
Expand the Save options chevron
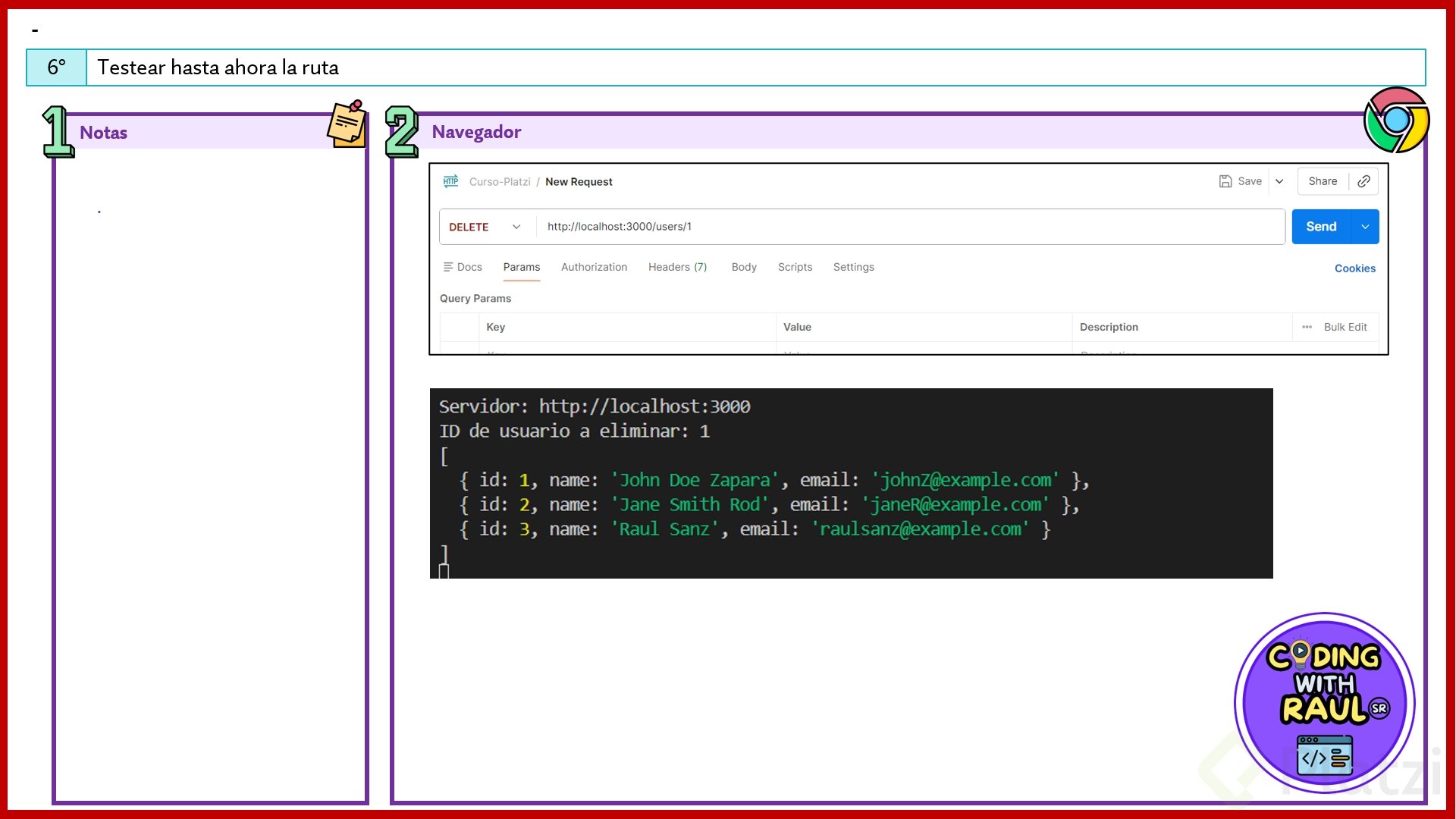[1279, 181]
